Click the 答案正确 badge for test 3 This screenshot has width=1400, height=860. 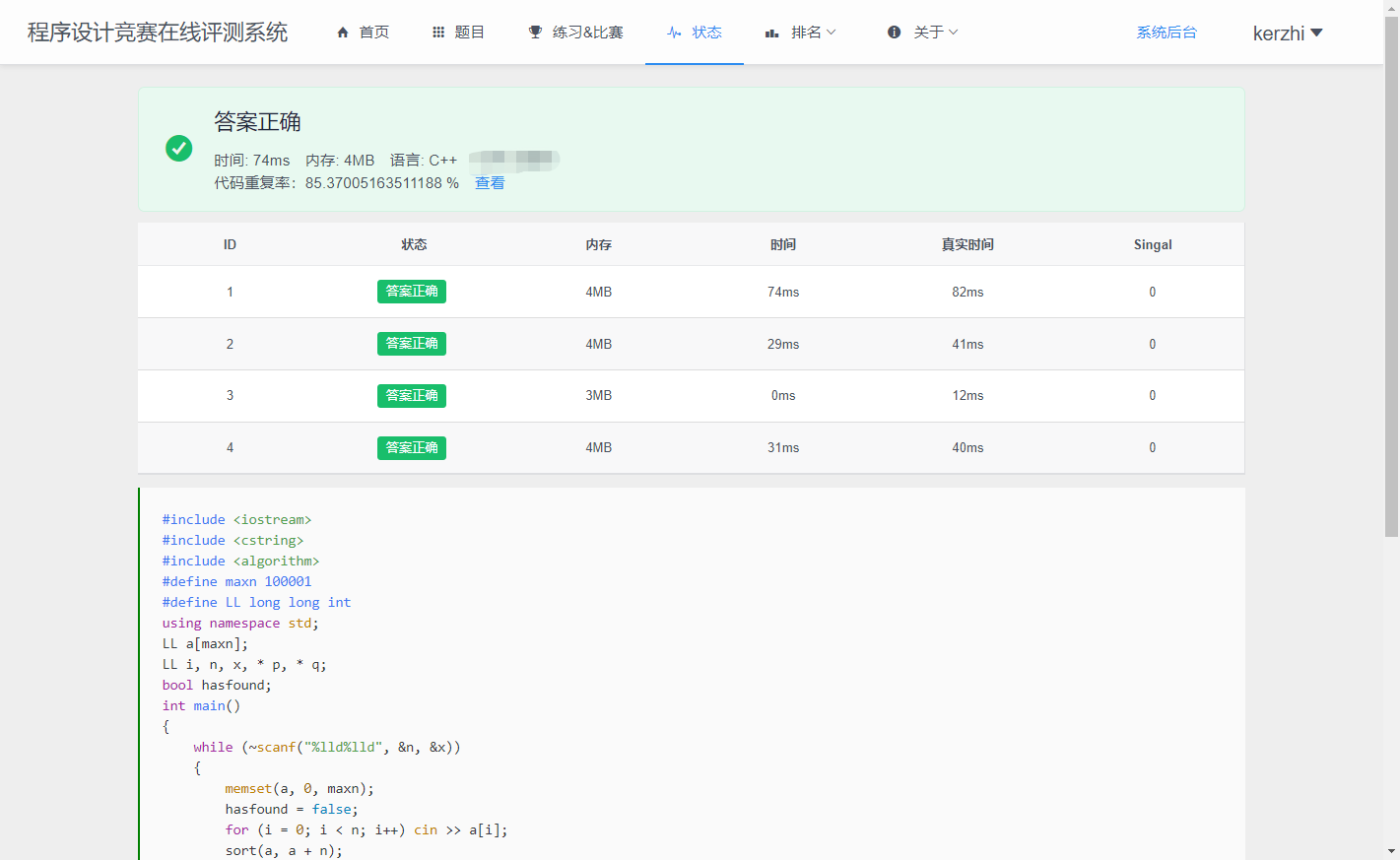412,396
